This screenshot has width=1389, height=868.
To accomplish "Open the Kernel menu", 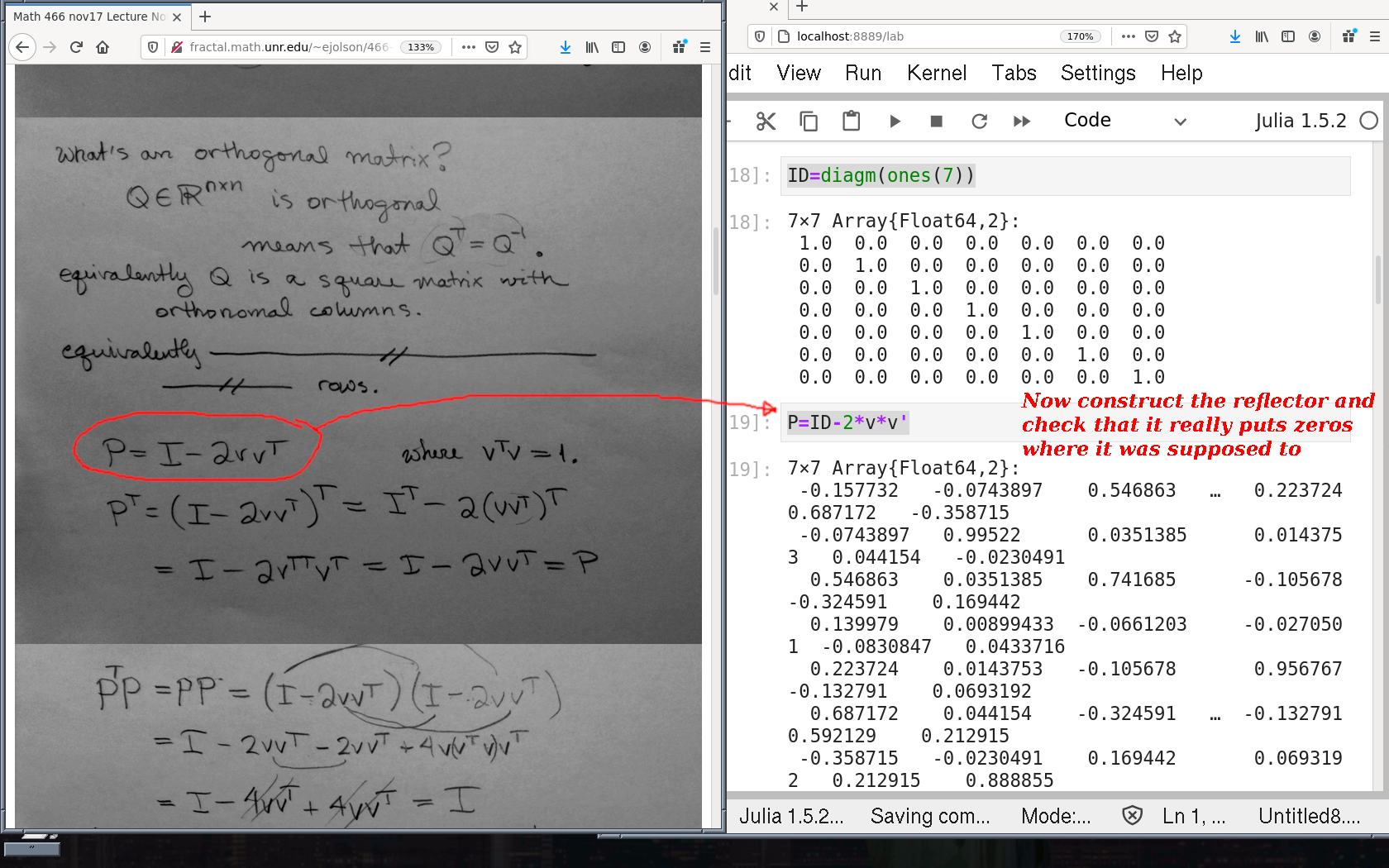I will pyautogui.click(x=936, y=73).
